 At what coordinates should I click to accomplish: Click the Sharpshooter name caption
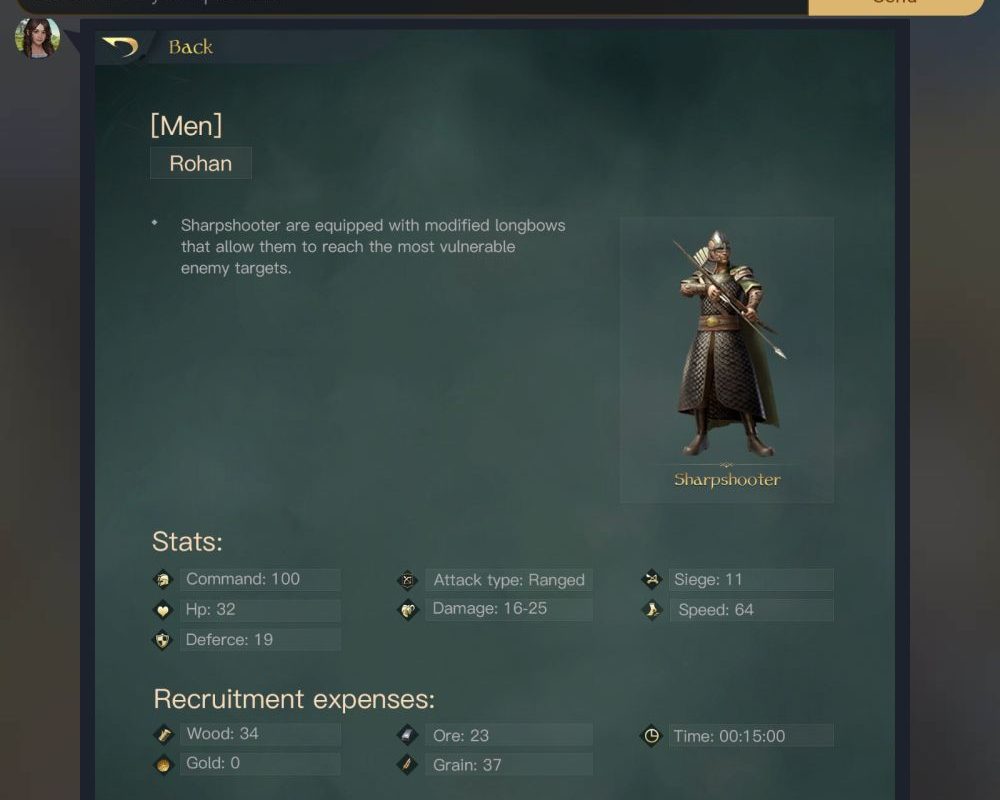point(727,480)
